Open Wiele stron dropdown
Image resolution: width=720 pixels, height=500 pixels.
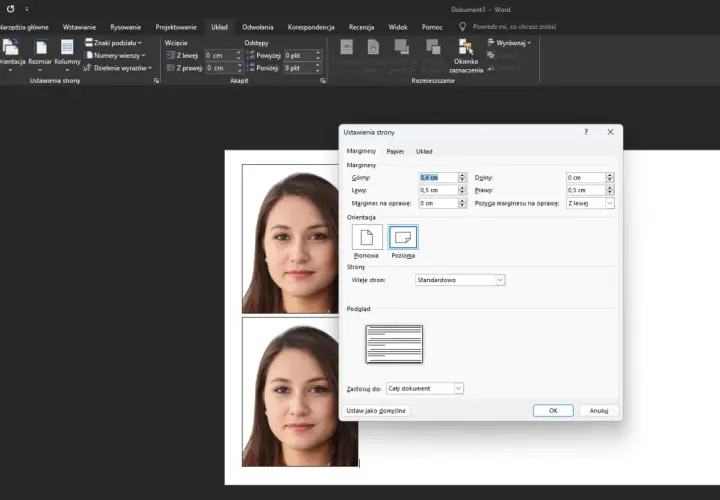460,280
